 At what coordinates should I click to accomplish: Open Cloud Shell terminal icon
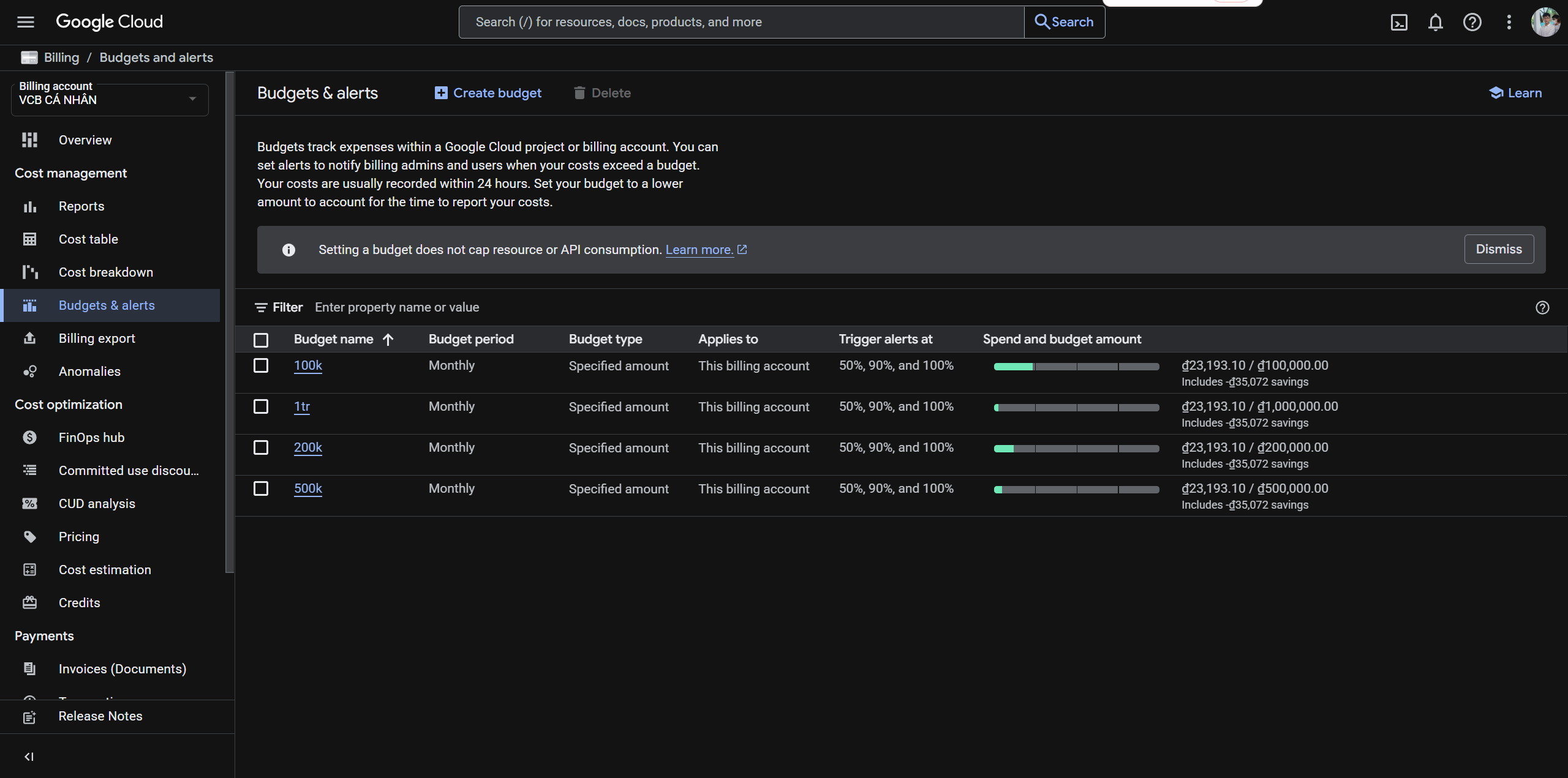coord(1399,23)
